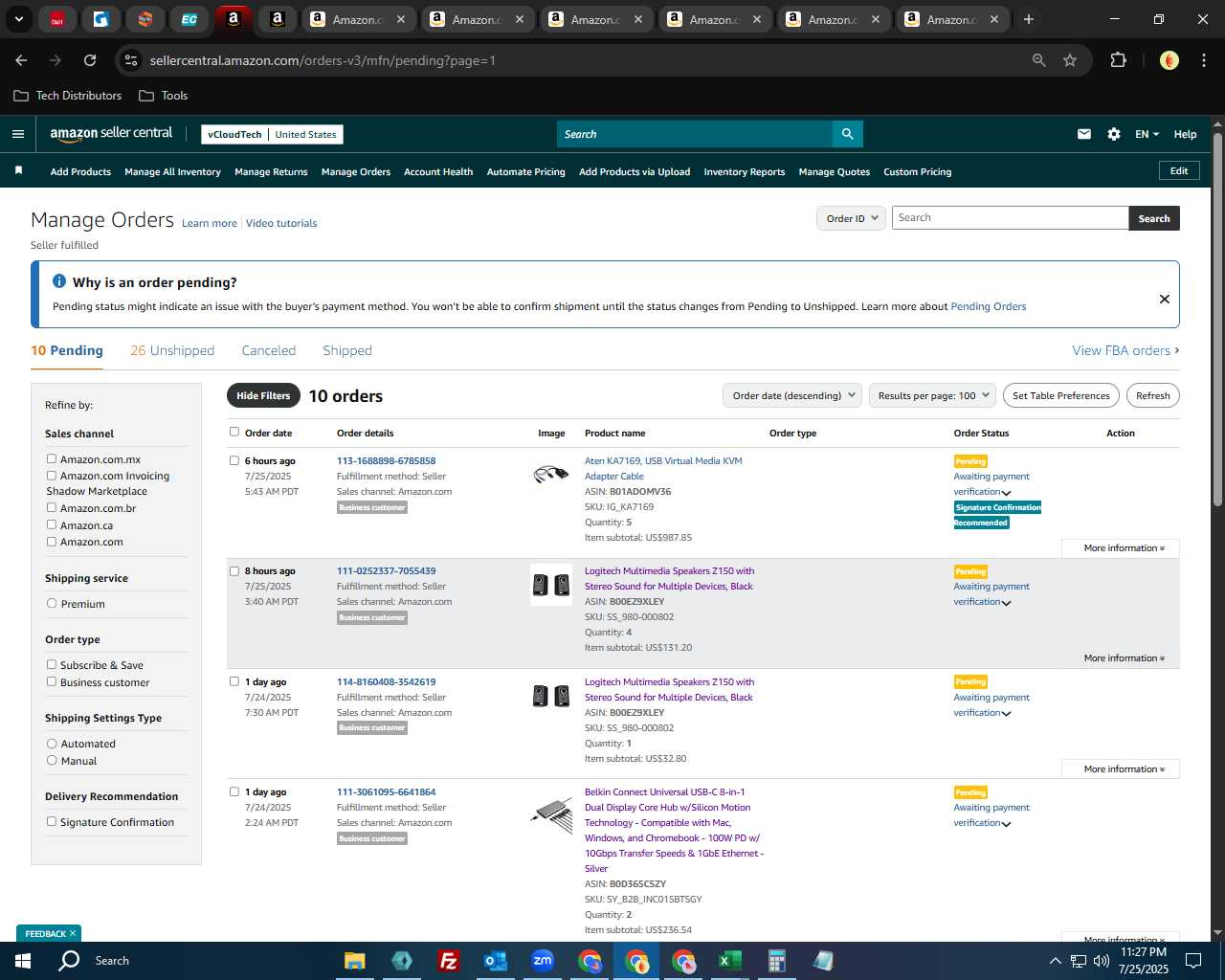Image resolution: width=1225 pixels, height=980 pixels.
Task: Open FileZilla from the taskbar
Action: pos(448,961)
